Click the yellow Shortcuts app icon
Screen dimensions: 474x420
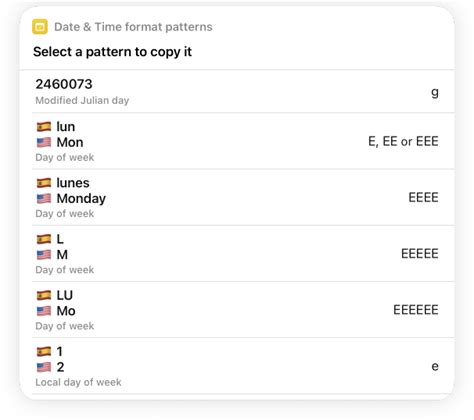click(40, 27)
